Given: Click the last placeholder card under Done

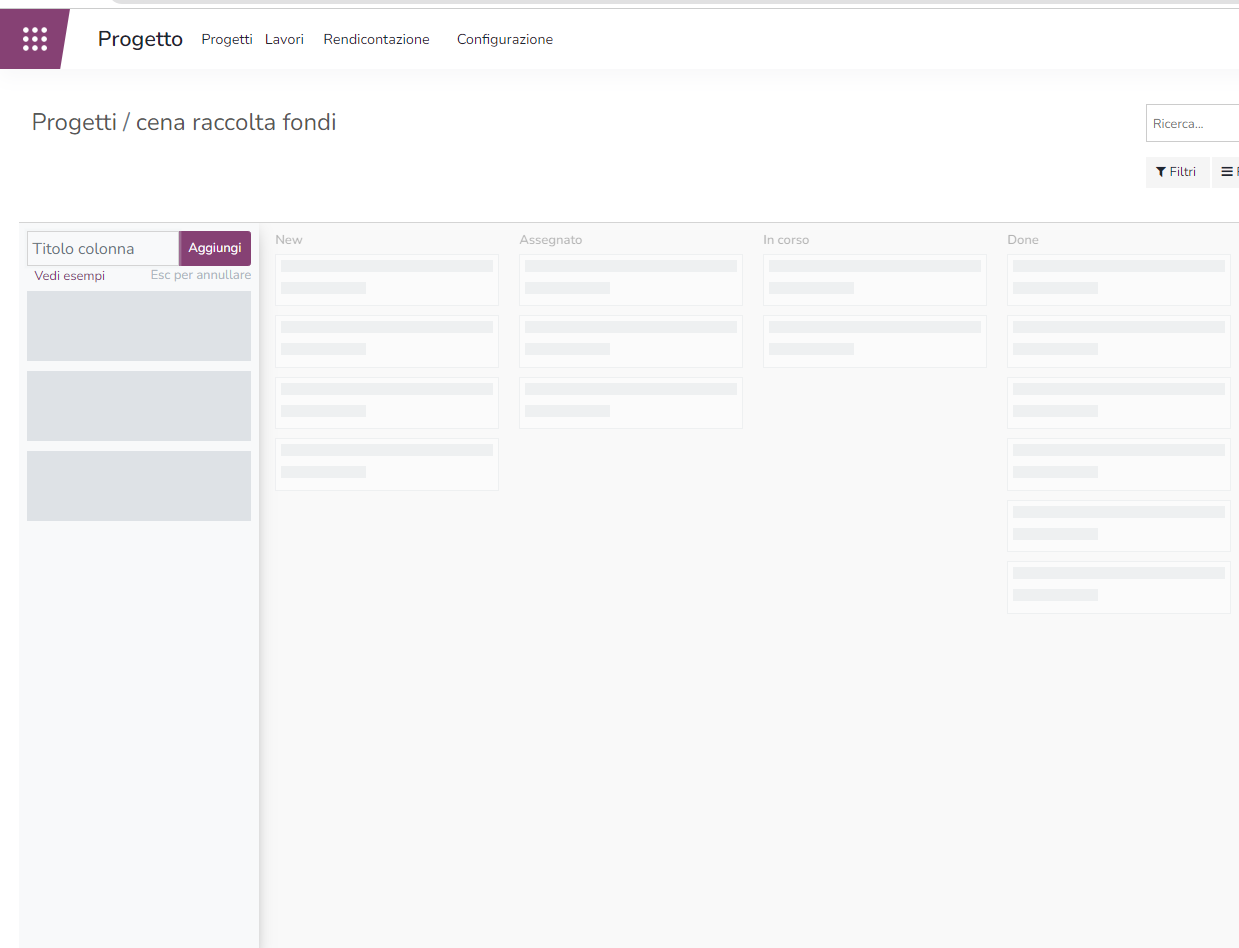Looking at the screenshot, I should click(1118, 586).
